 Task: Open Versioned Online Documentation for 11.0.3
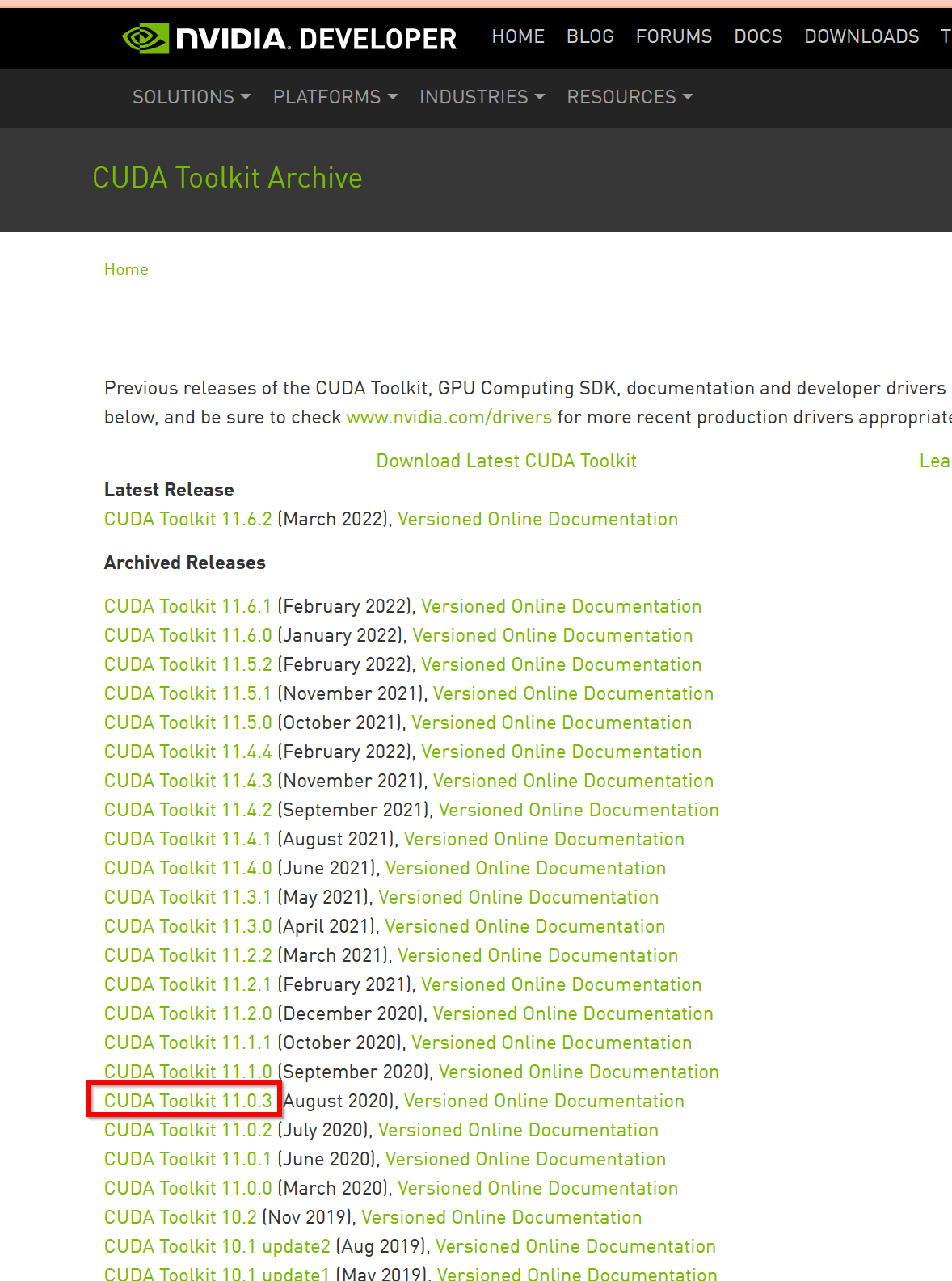coord(545,1101)
